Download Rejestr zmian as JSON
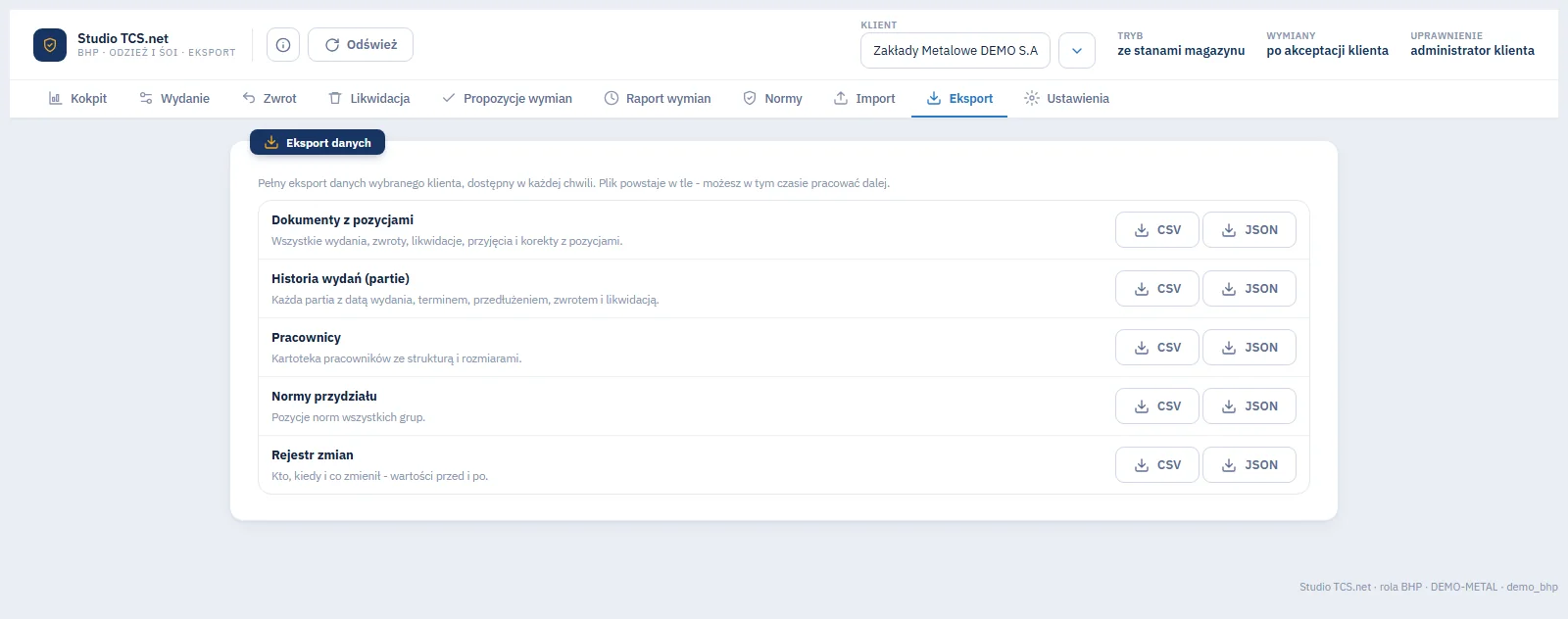 (1249, 465)
